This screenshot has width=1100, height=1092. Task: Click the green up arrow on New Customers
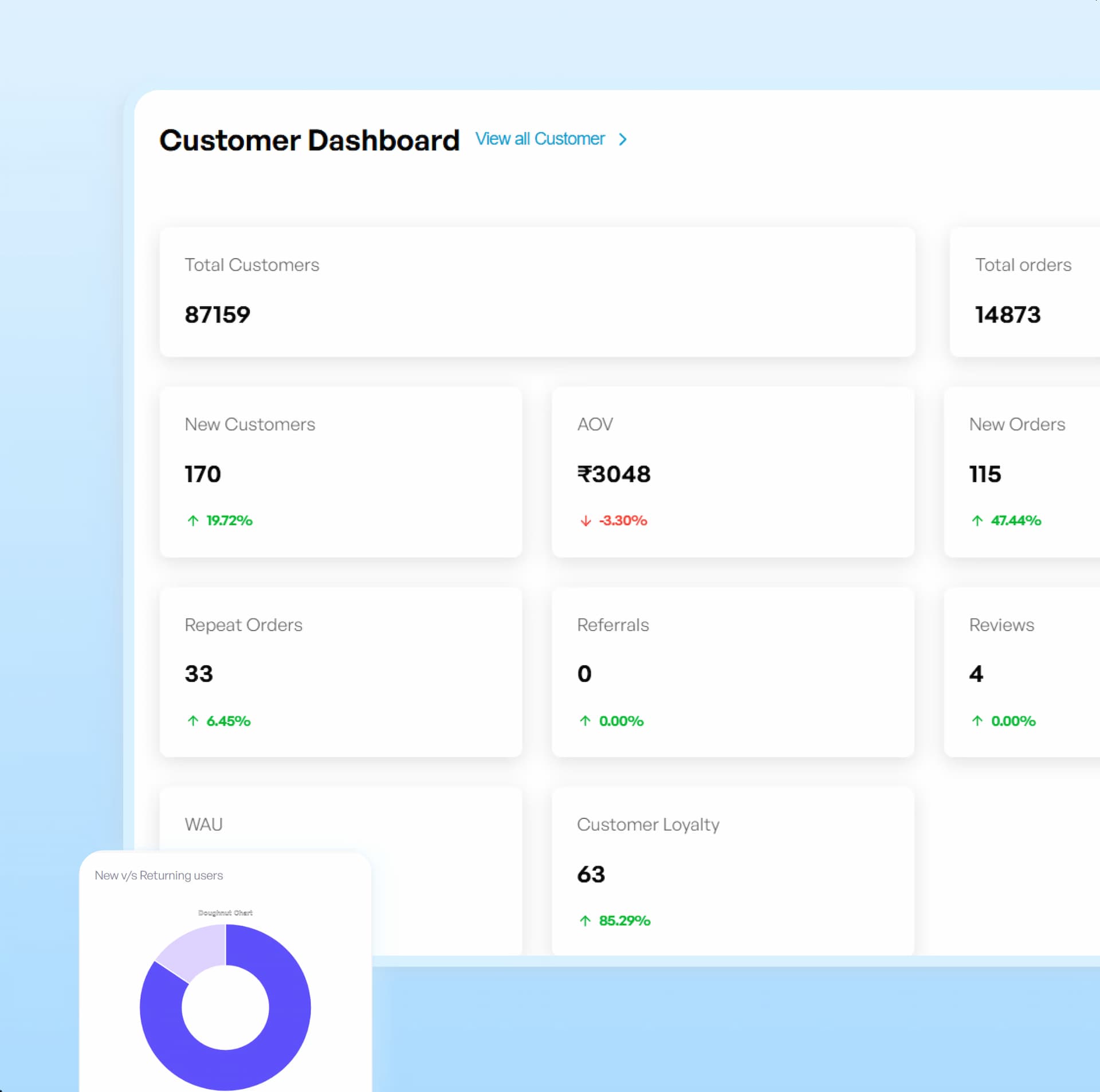click(x=193, y=520)
